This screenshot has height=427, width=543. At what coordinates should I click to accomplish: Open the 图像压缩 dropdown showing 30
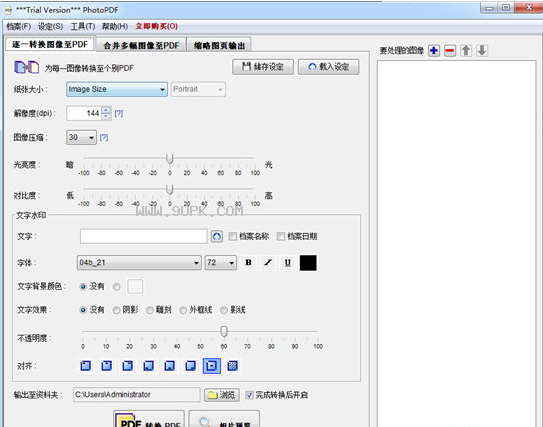coord(81,137)
